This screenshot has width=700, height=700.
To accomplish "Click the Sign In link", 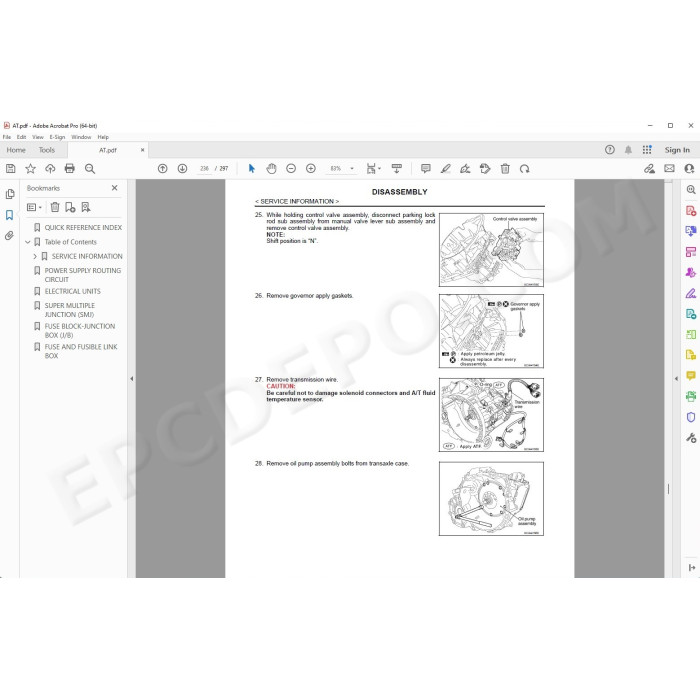I will click(x=677, y=150).
